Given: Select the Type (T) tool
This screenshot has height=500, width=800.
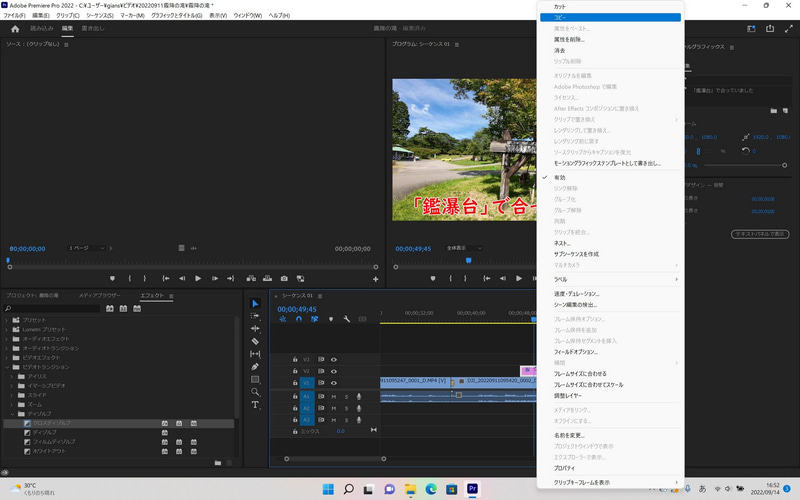Looking at the screenshot, I should point(255,405).
